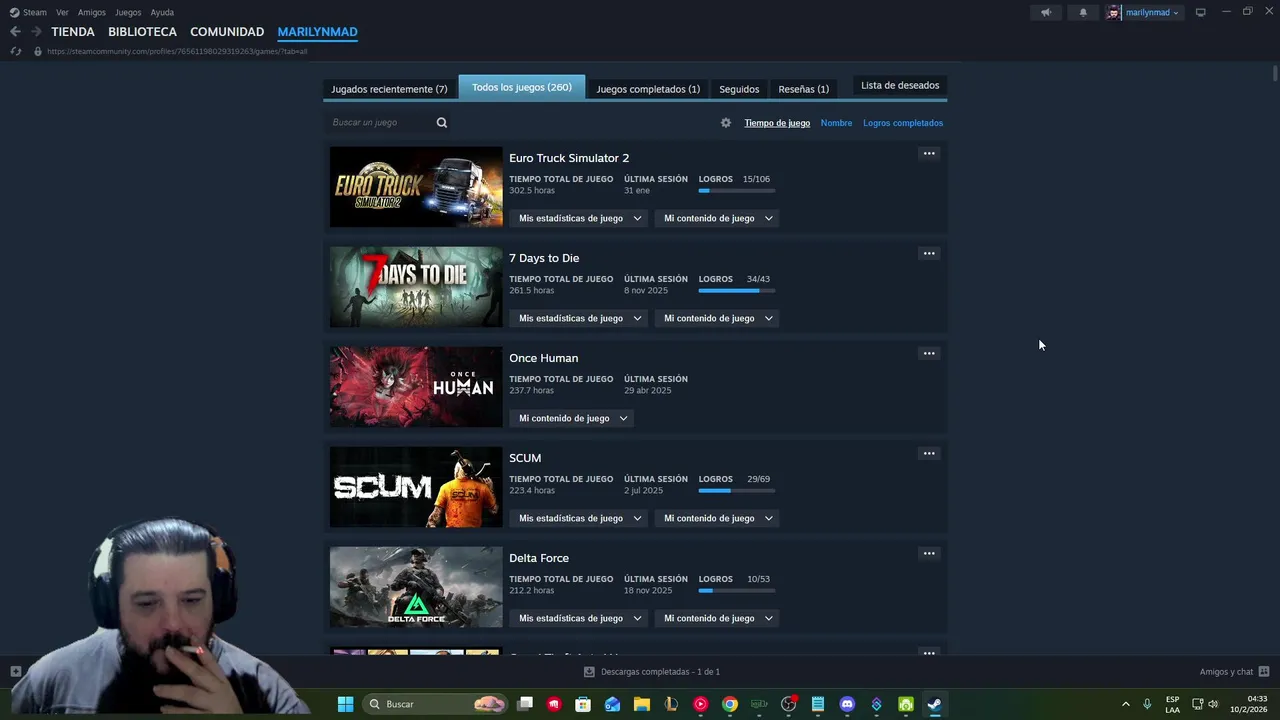Image resolution: width=1280 pixels, height=720 pixels.
Task: Open MARILYNMAD profile navigation item
Action: [317, 32]
